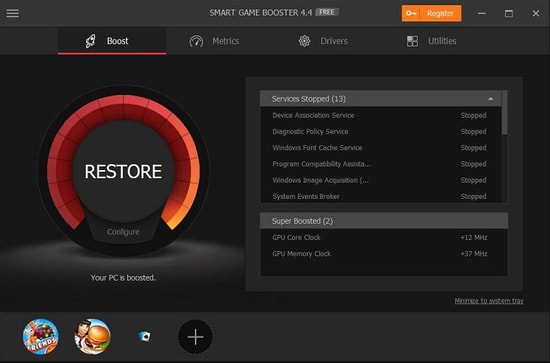The image size is (550, 363).
Task: Select System Events Broker row
Action: pyautogui.click(x=381, y=196)
